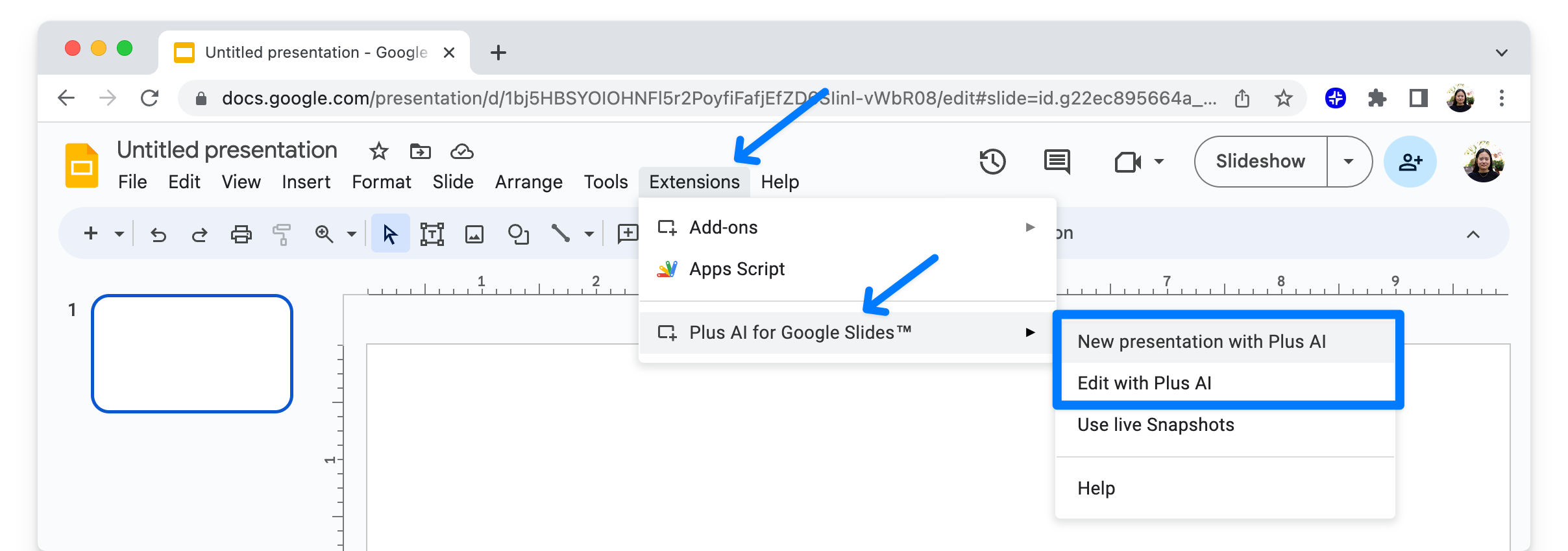Select the shape tool icon
The image size is (1568, 551).
pos(518,234)
